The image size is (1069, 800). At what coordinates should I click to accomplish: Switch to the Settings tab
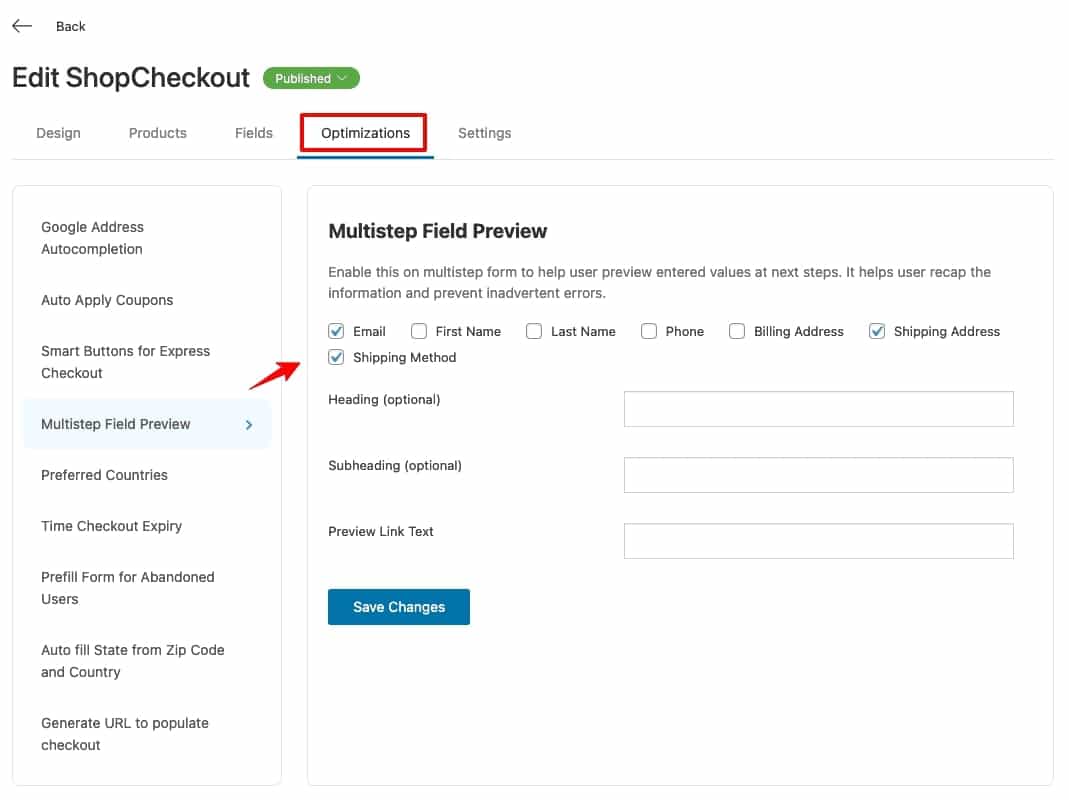(484, 132)
